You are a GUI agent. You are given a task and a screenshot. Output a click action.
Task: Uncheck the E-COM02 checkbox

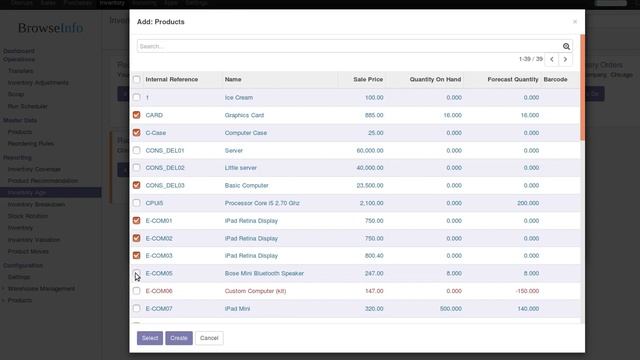137,238
